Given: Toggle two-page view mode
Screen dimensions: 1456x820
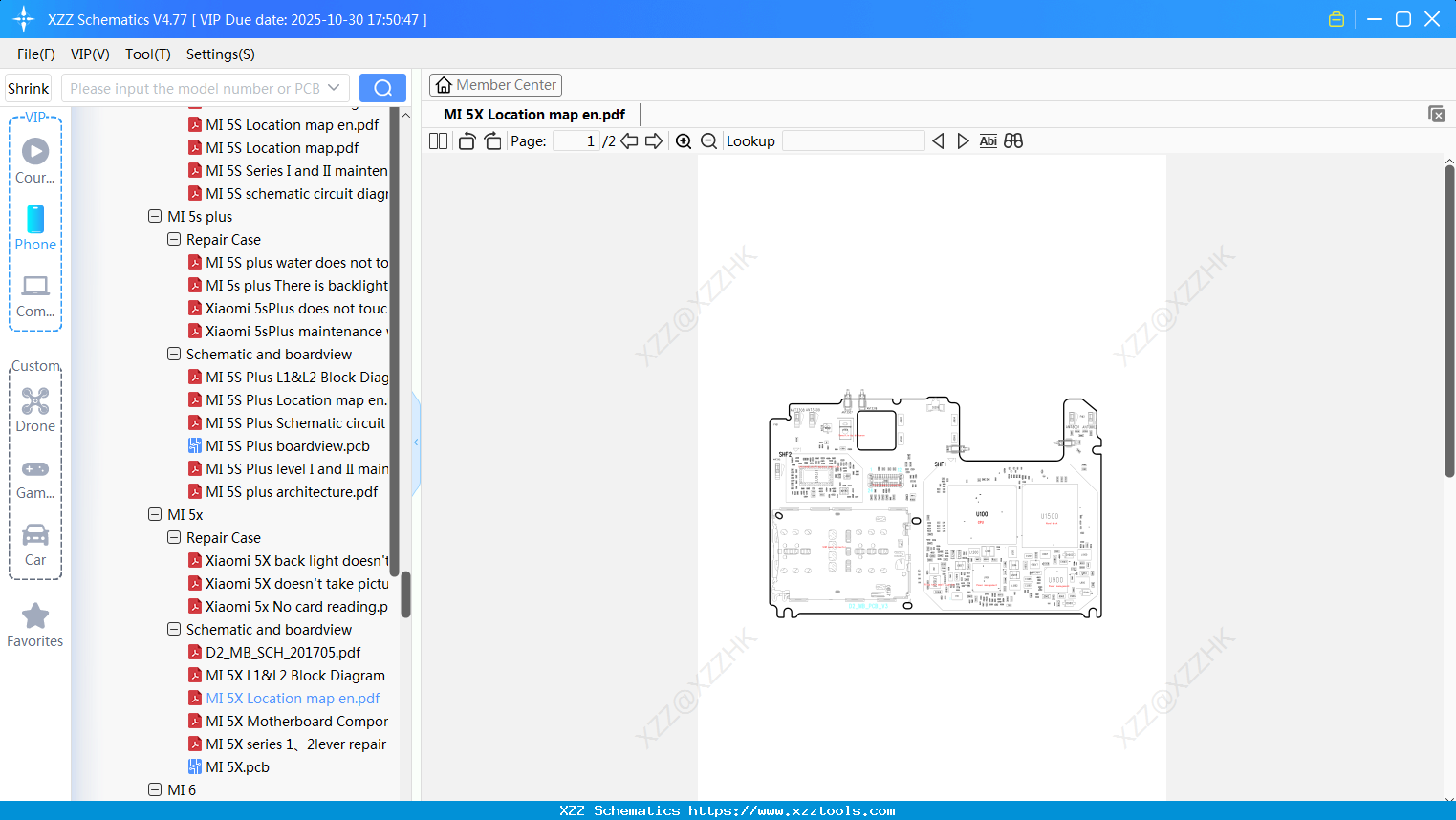Looking at the screenshot, I should pyautogui.click(x=437, y=140).
